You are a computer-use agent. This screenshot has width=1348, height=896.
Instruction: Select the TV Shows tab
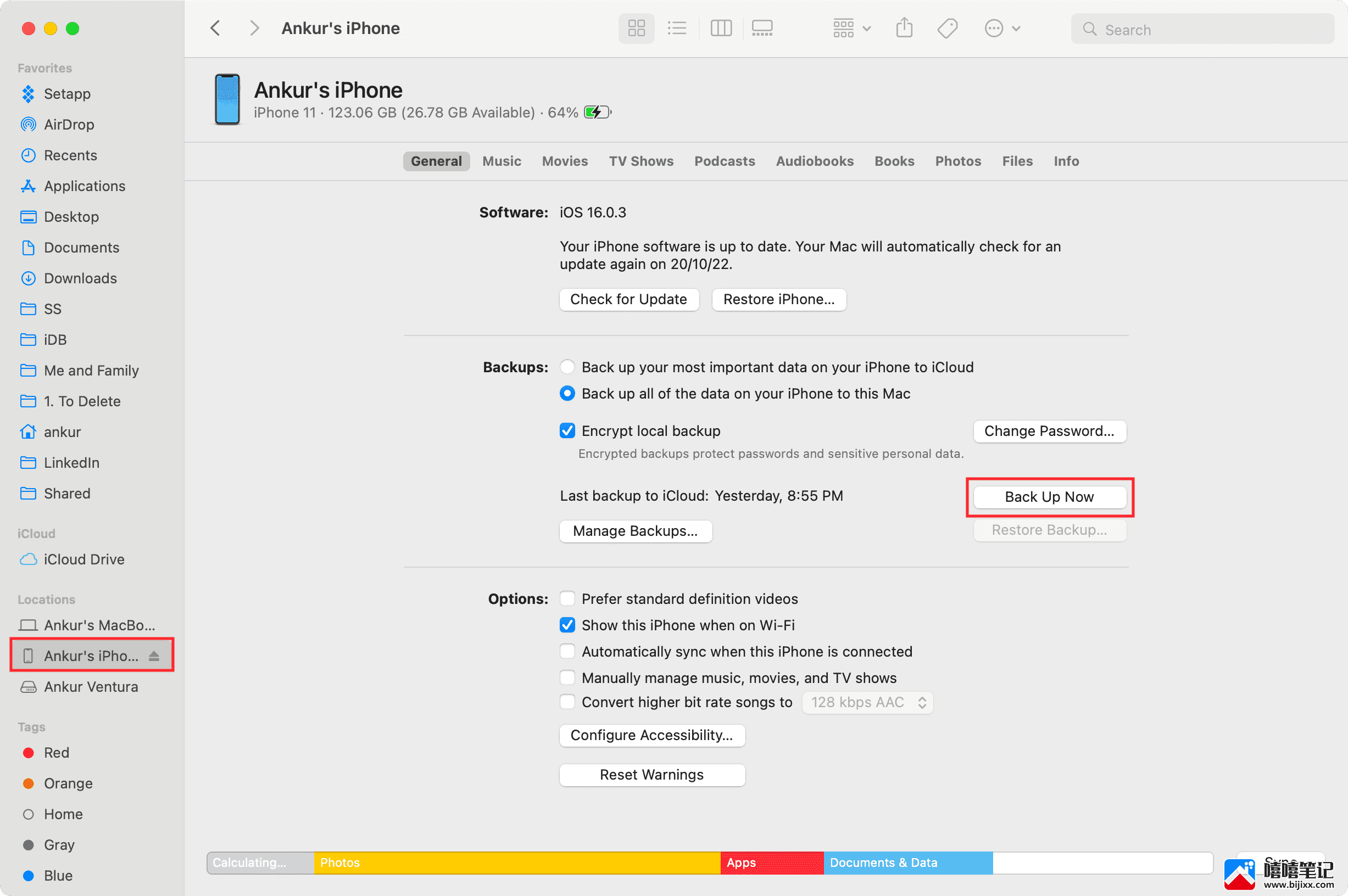640,161
